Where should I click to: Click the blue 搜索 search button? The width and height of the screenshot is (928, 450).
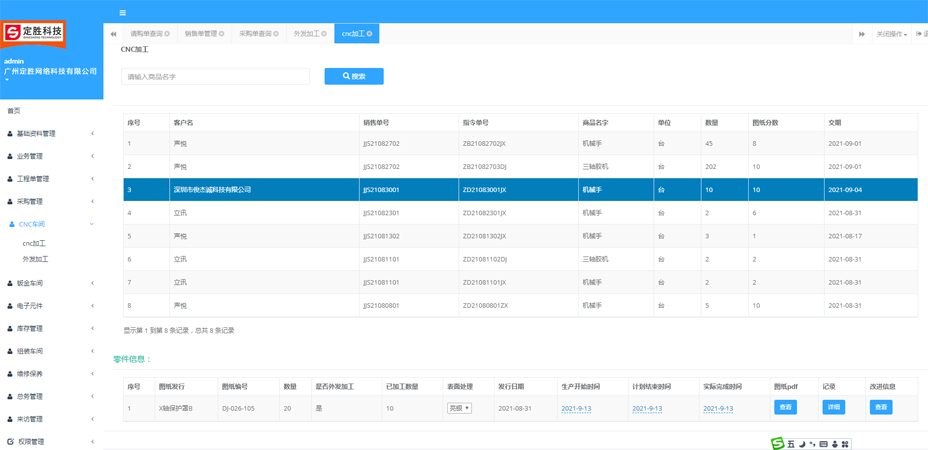[354, 76]
